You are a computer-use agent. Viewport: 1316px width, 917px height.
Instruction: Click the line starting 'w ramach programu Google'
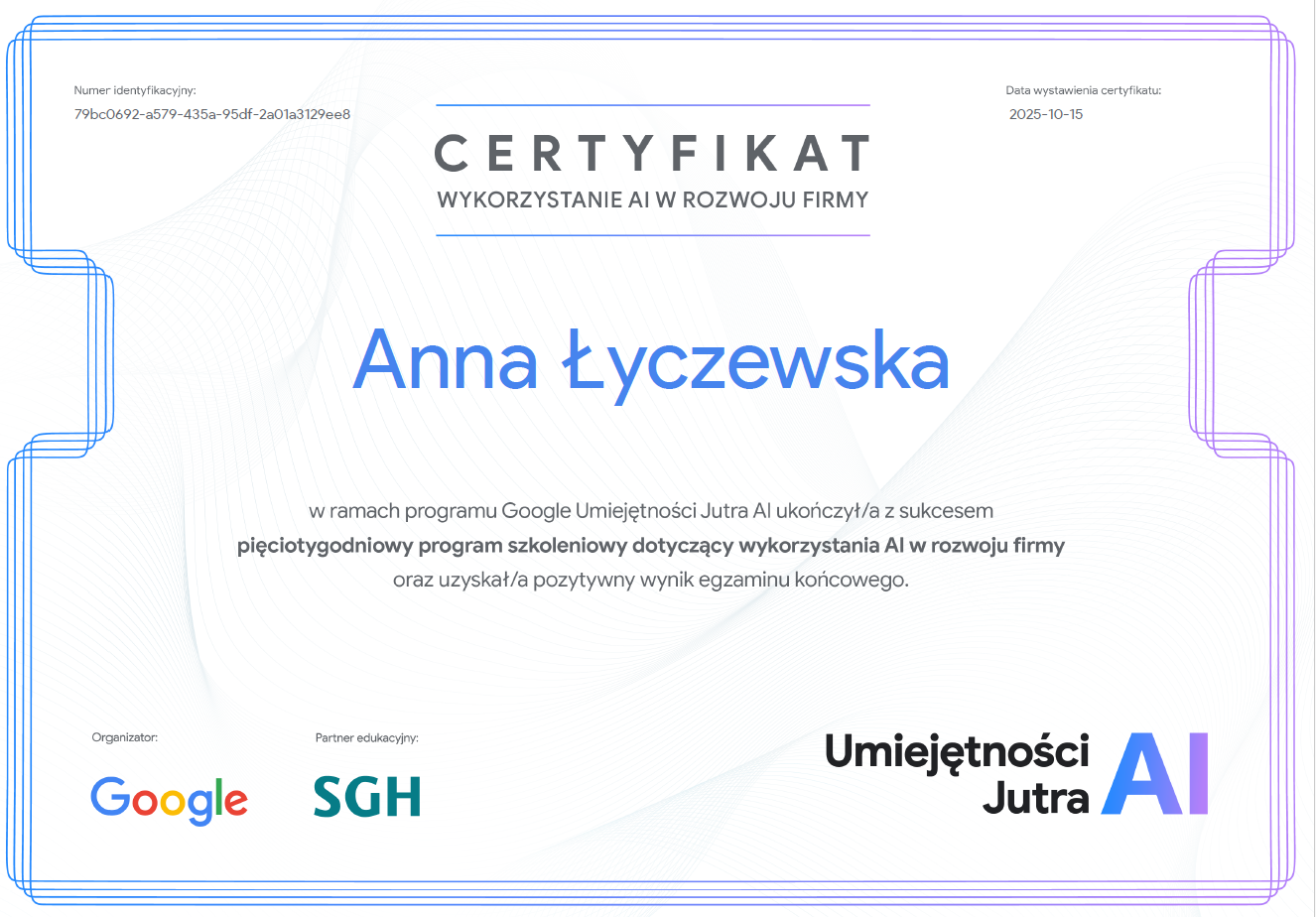pyautogui.click(x=651, y=511)
